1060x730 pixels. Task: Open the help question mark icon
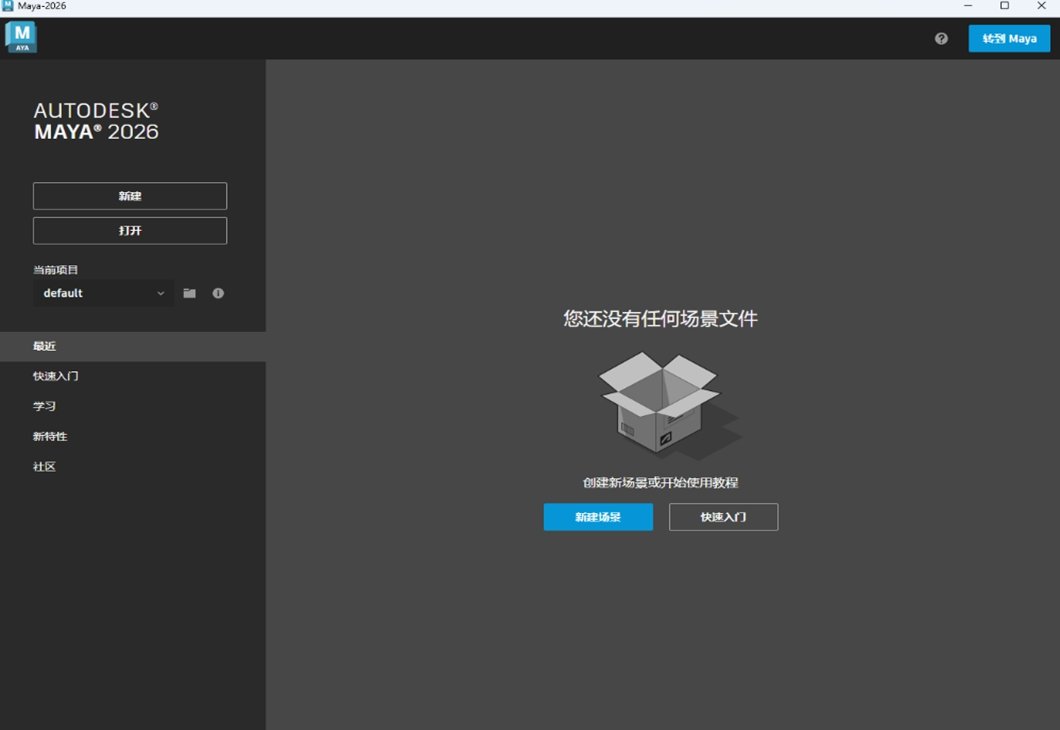(941, 39)
